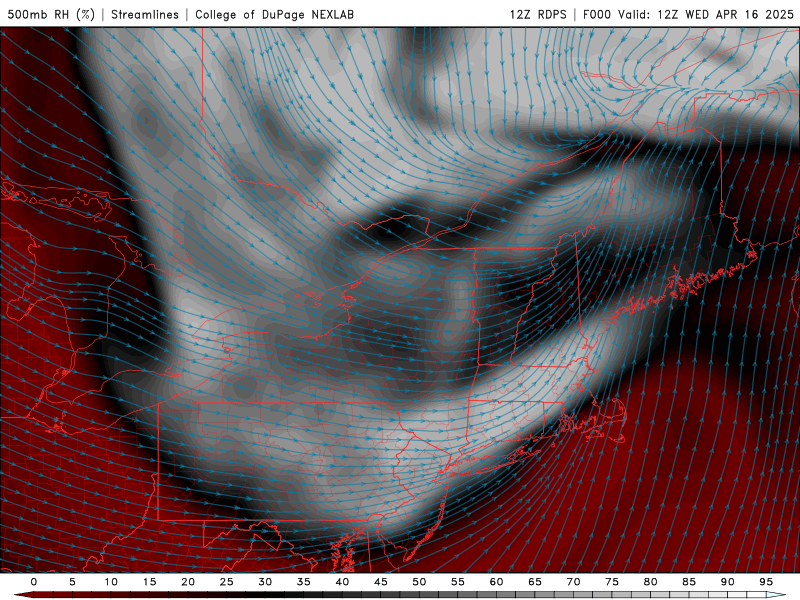This screenshot has height=600, width=800.
Task: Click the white arrow at colorbar's high end
Action: click(776, 595)
